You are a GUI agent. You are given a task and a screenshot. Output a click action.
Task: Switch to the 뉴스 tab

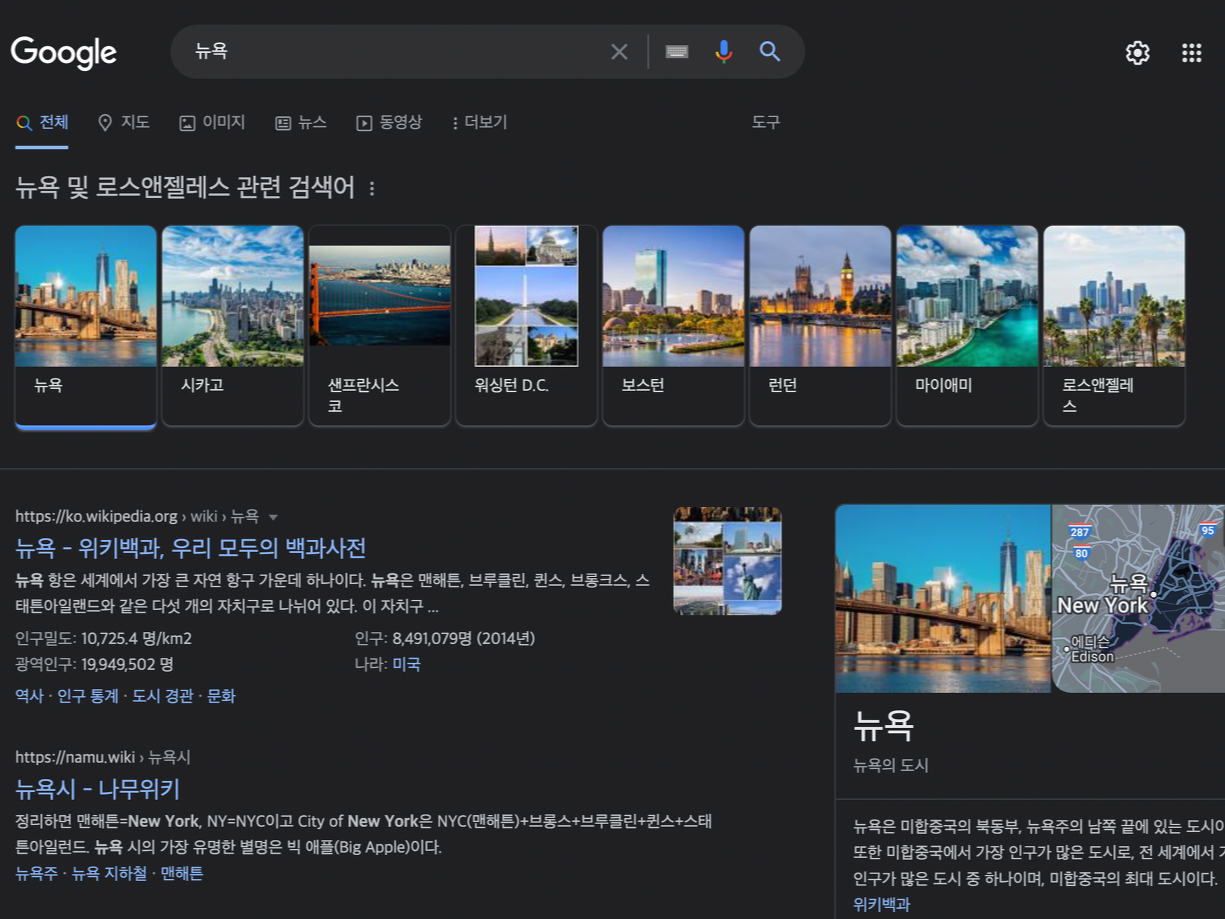point(301,122)
